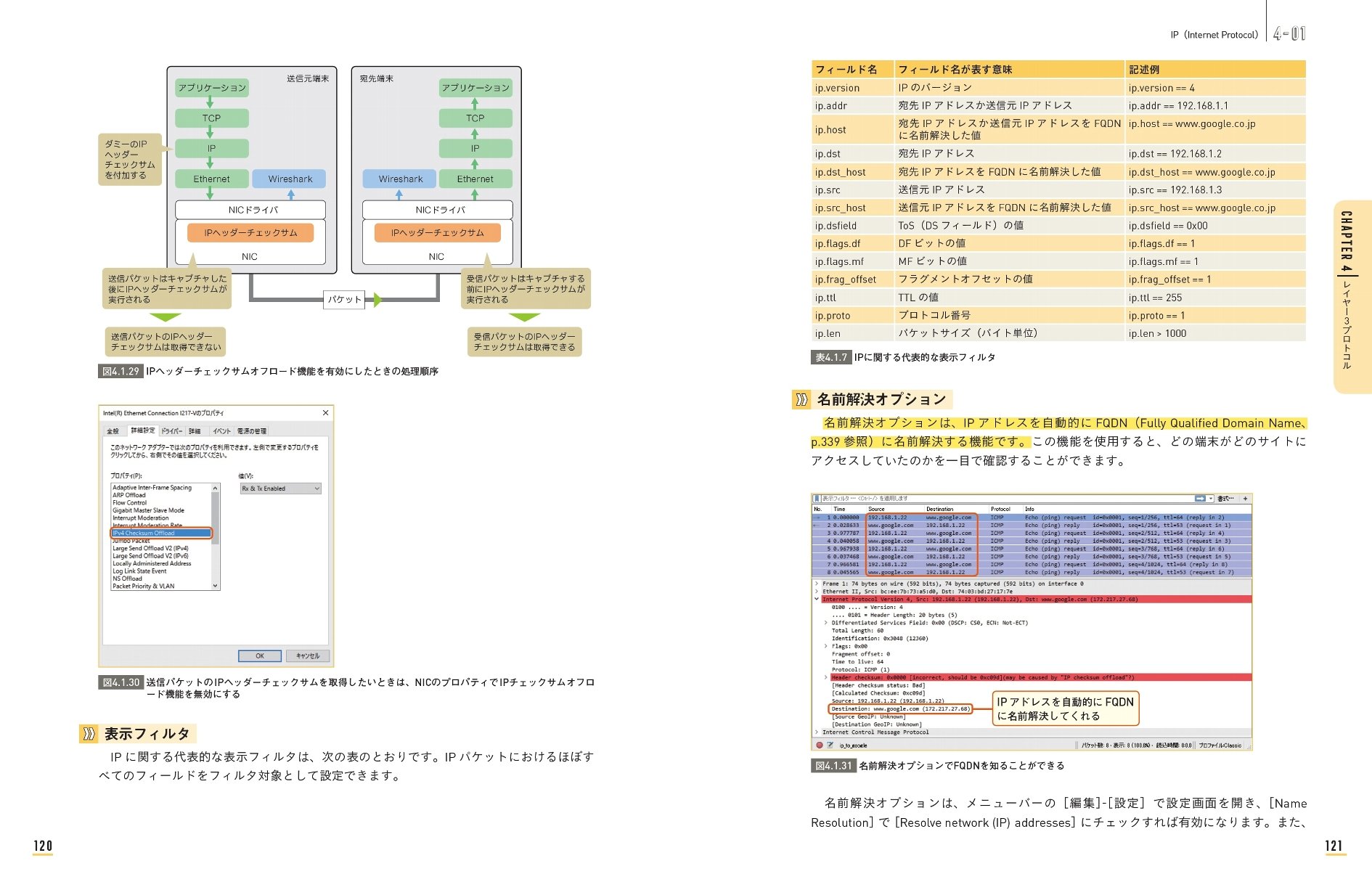This screenshot has height=874, width=1372.
Task: Click the red capture status icon in status bar
Action: (819, 744)
